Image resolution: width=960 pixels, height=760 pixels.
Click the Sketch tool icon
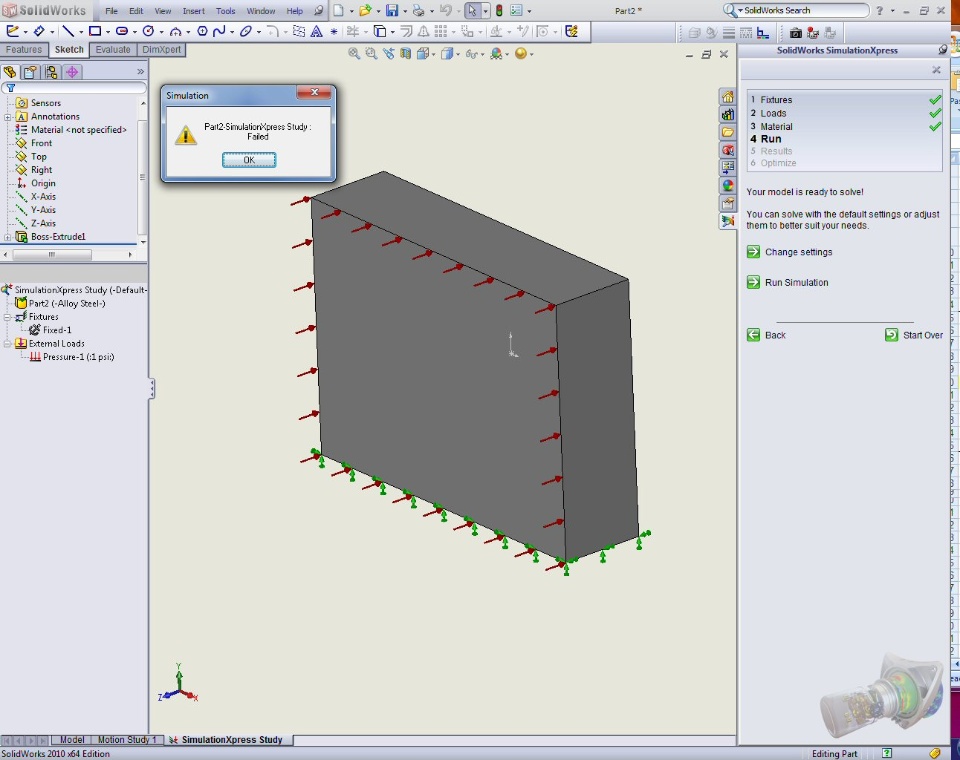click(x=12, y=31)
